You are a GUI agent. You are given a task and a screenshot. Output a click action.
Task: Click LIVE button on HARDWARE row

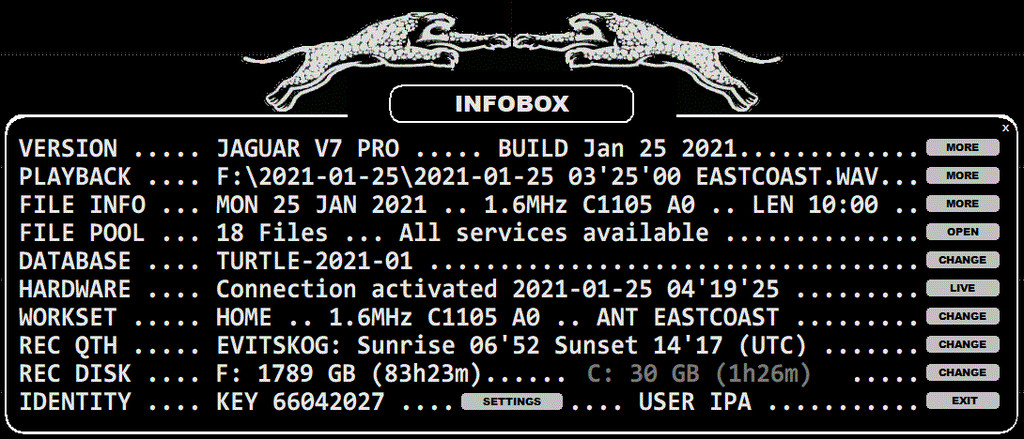pos(963,288)
